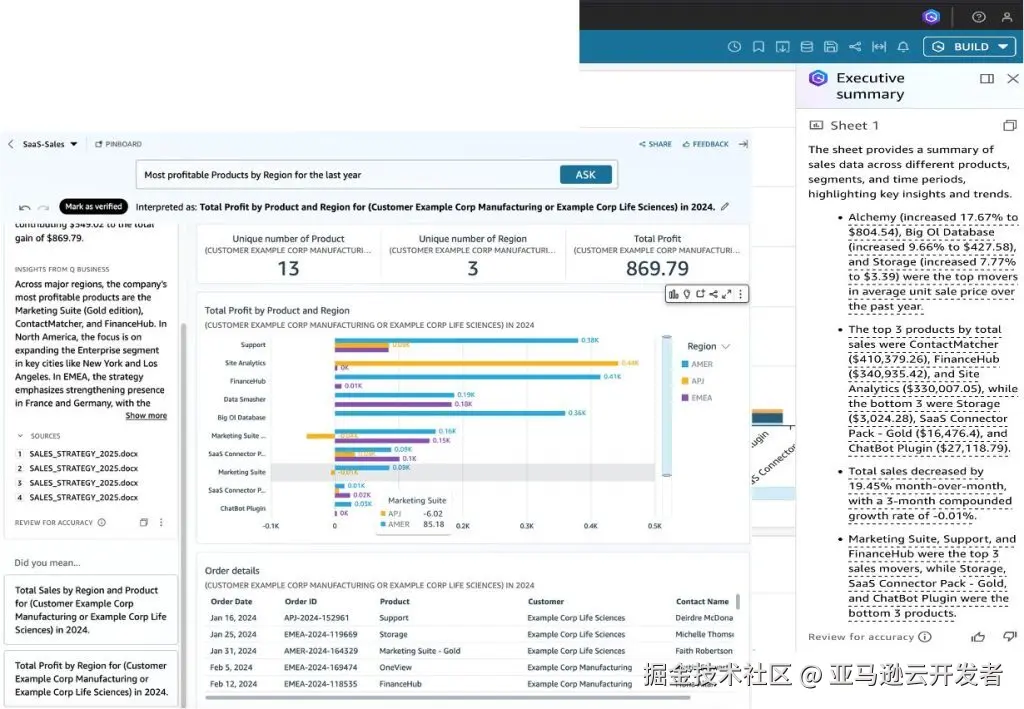Screen dimensions: 1024x709
Task: Change visual type via chart icon on visual toolbar
Action: click(x=674, y=294)
